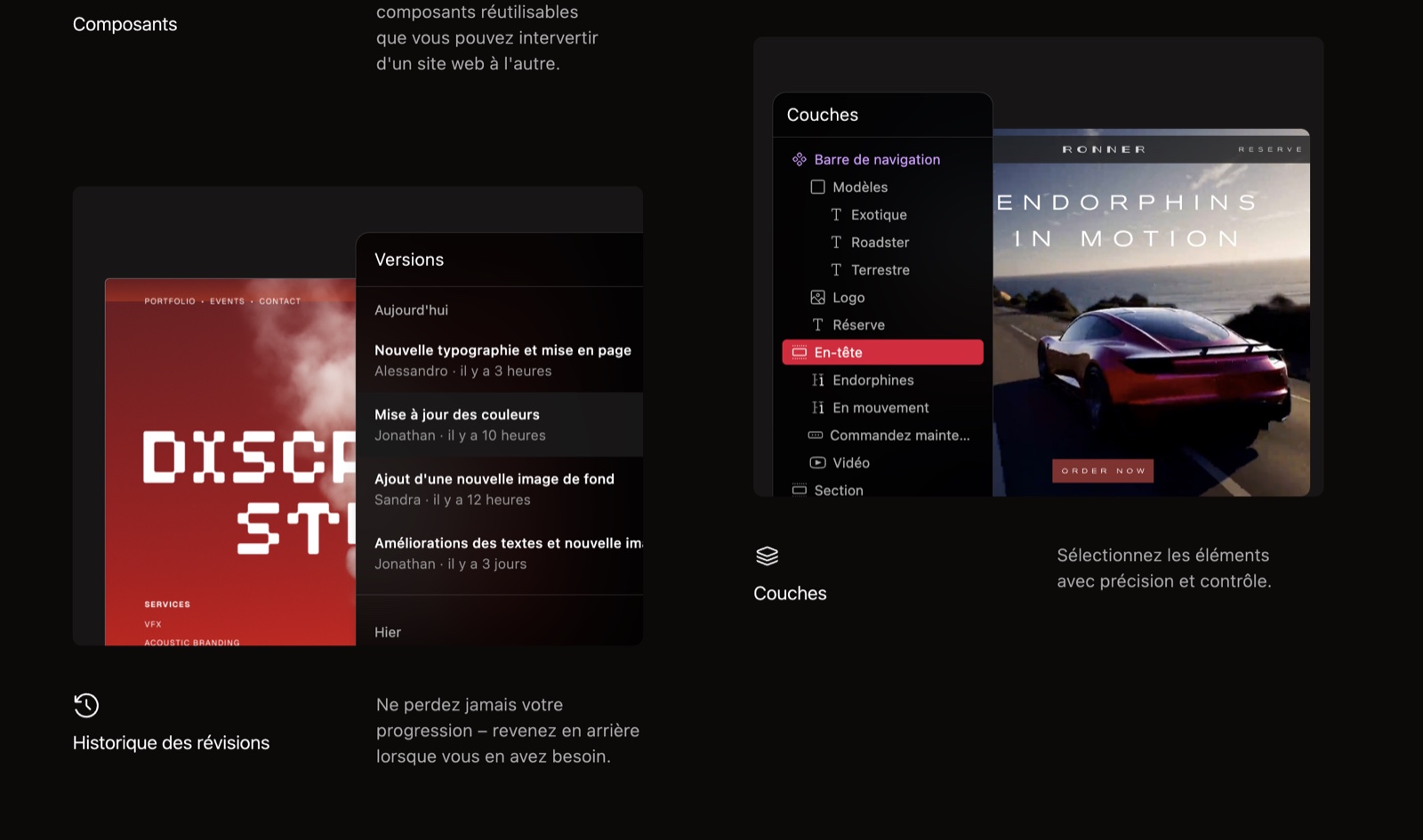The width and height of the screenshot is (1423, 840).
Task: Click the image icon beside Logo layer
Action: 817,297
